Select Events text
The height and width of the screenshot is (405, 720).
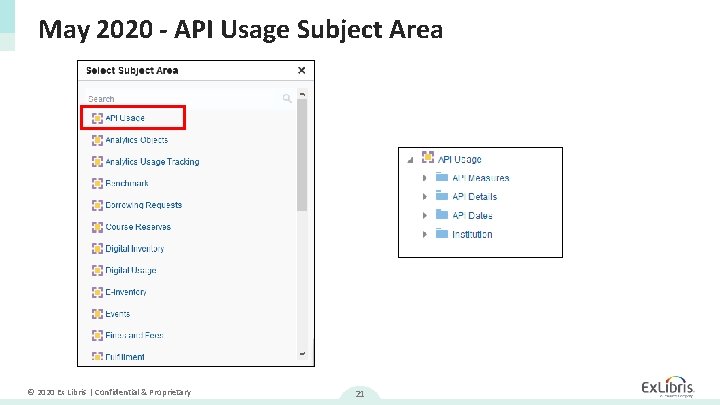pos(118,314)
